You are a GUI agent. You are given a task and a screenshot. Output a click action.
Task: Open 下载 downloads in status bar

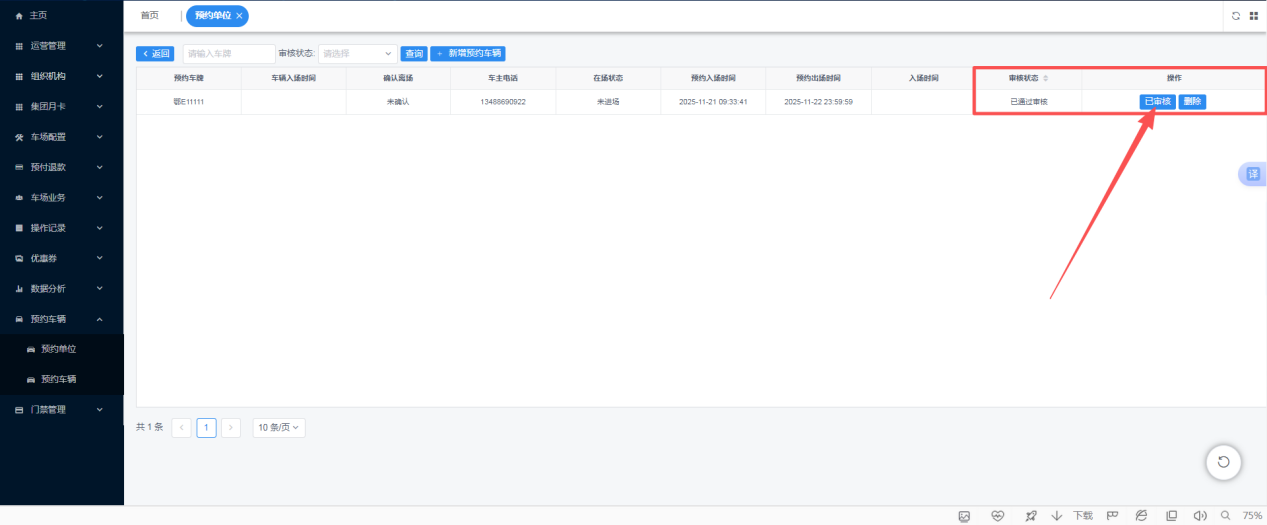[x=1072, y=516]
